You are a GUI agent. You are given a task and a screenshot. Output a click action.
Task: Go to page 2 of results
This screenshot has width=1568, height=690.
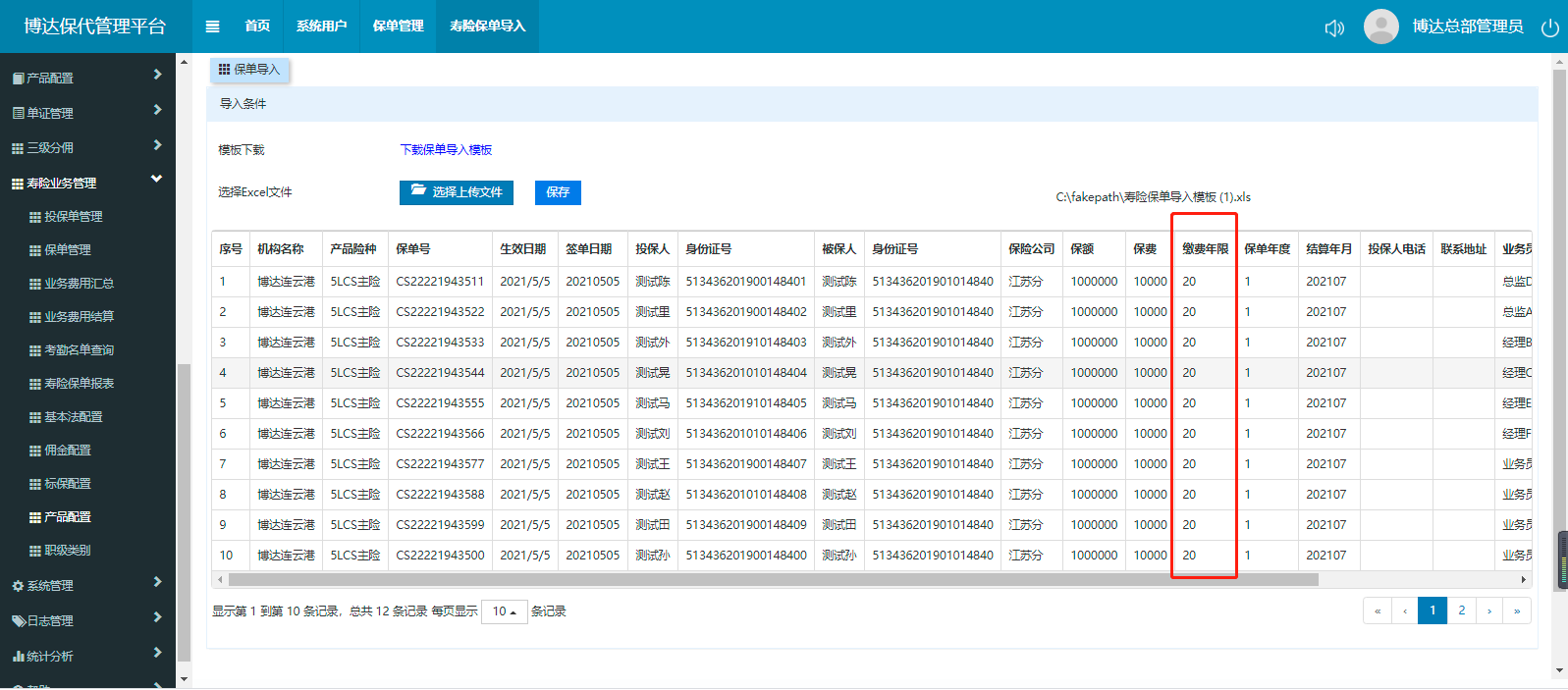point(1461,610)
